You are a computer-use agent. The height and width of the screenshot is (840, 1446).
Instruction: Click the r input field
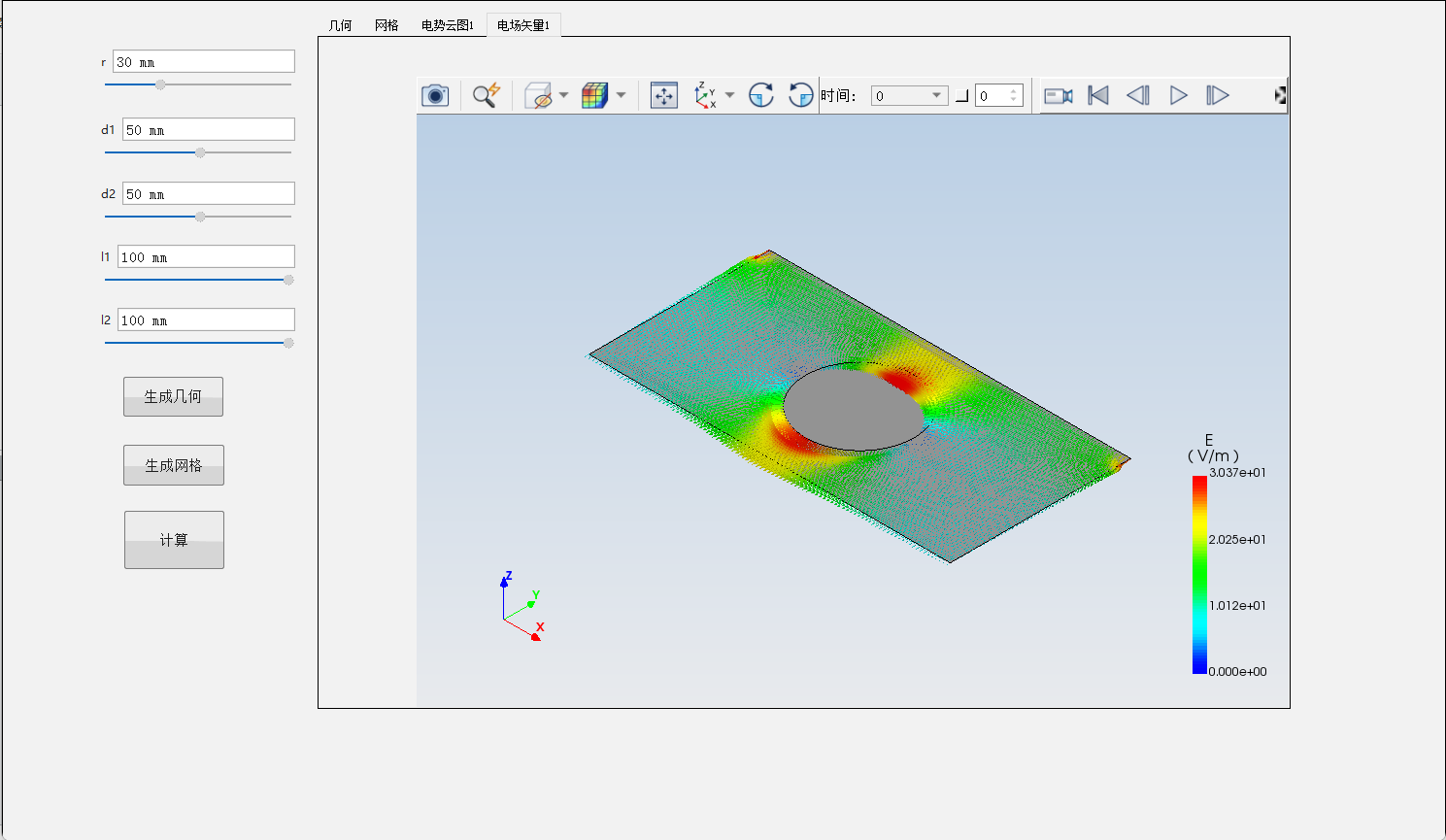coord(204,61)
